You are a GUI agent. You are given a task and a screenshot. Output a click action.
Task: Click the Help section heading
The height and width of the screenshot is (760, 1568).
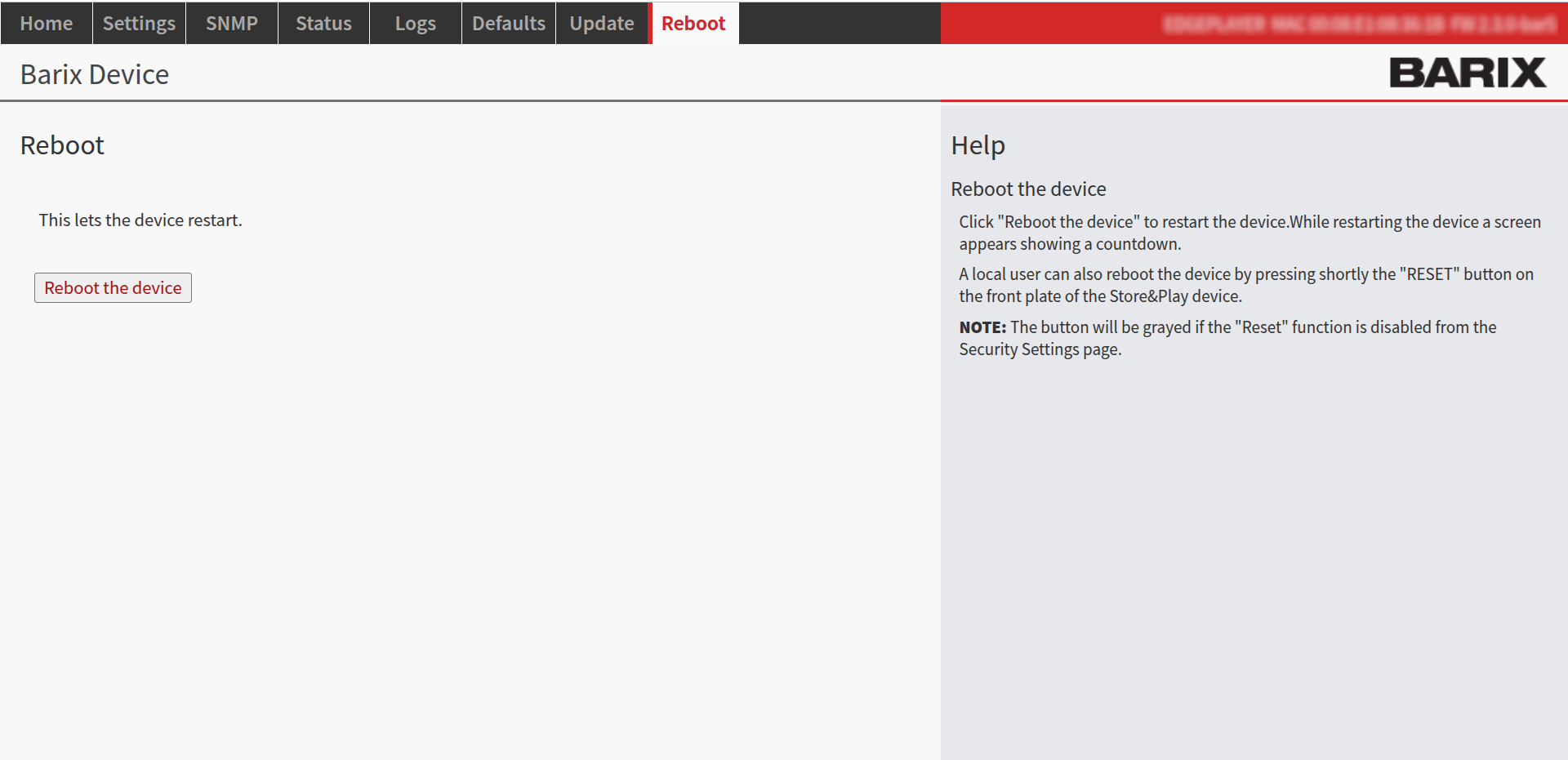(x=978, y=144)
